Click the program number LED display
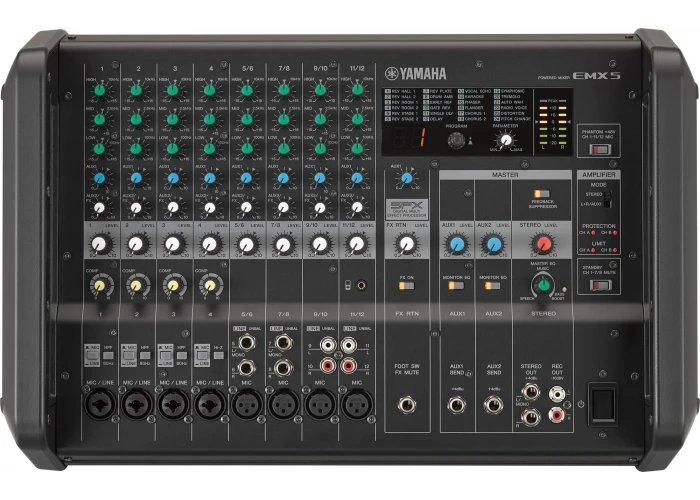Image resolution: width=700 pixels, height=500 pixels. tap(408, 138)
